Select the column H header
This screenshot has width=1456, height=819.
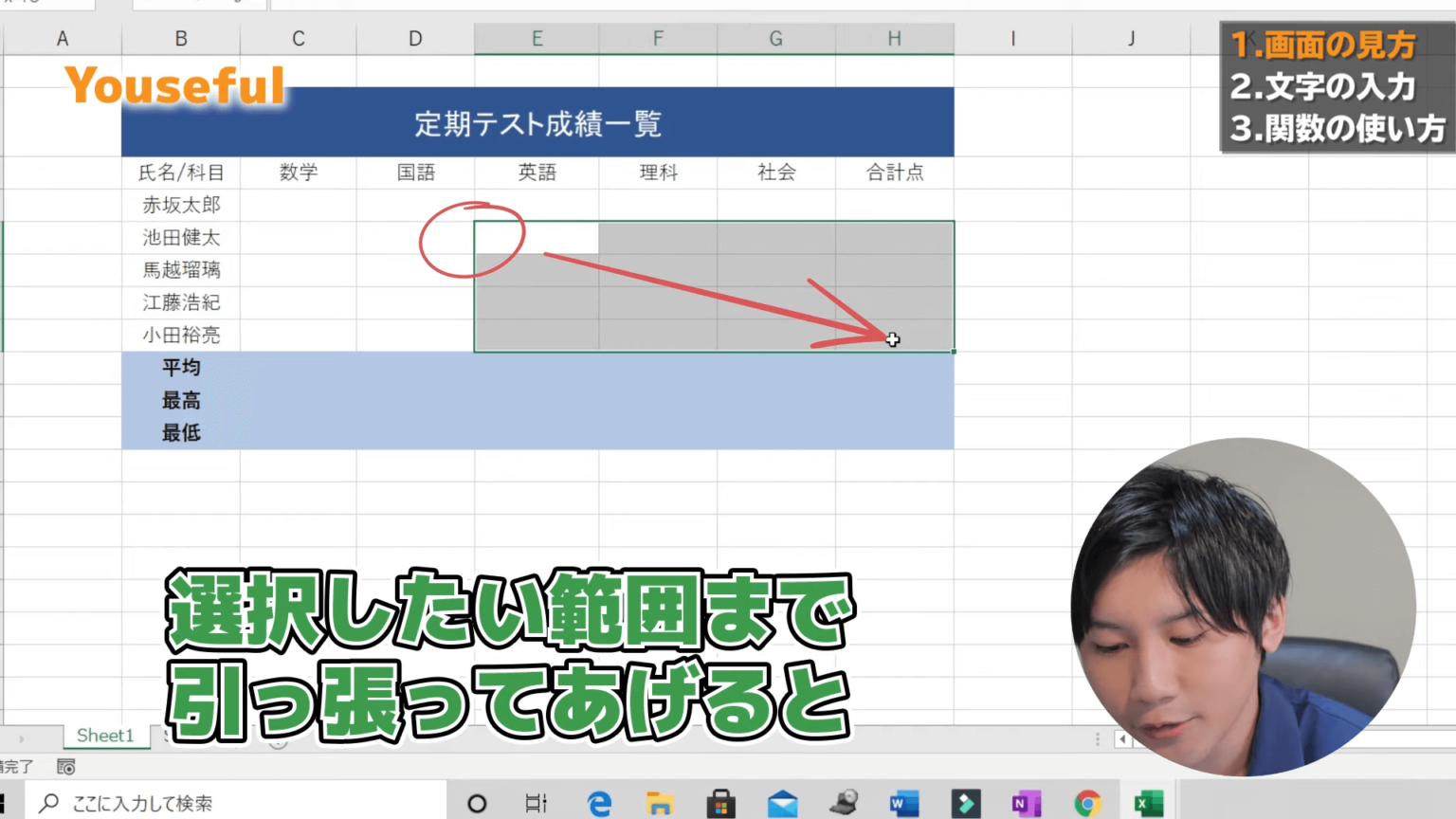tap(894, 38)
